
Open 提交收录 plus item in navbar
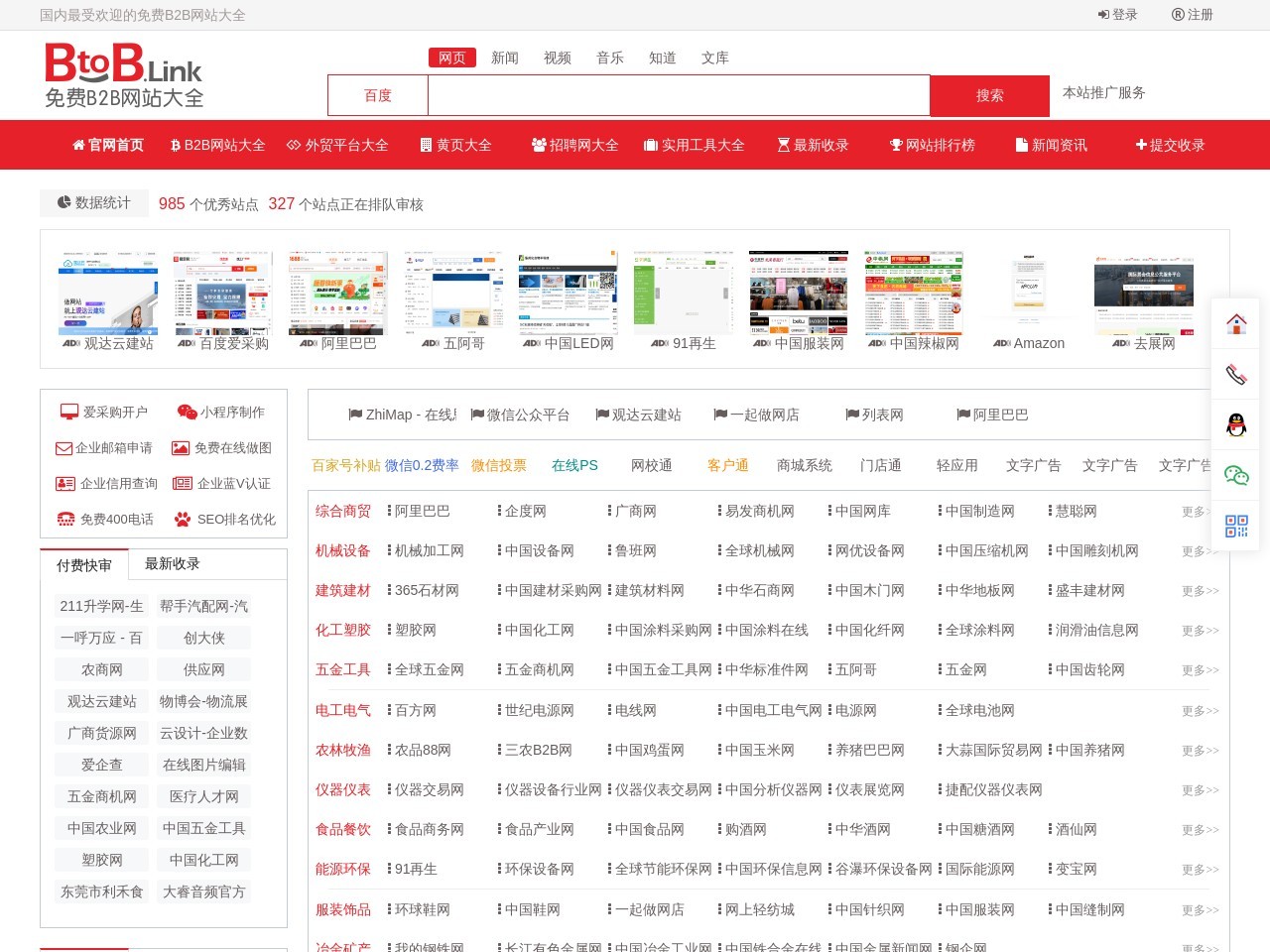(x=1170, y=145)
